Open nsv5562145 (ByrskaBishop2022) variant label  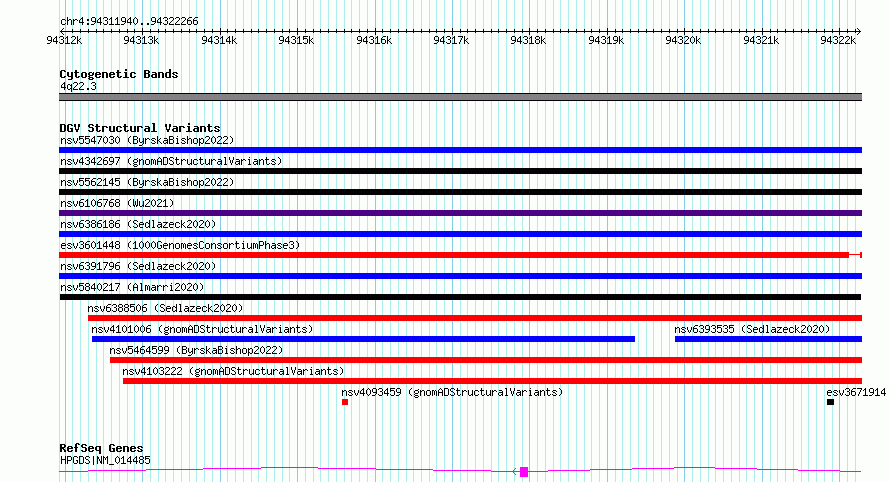147,182
